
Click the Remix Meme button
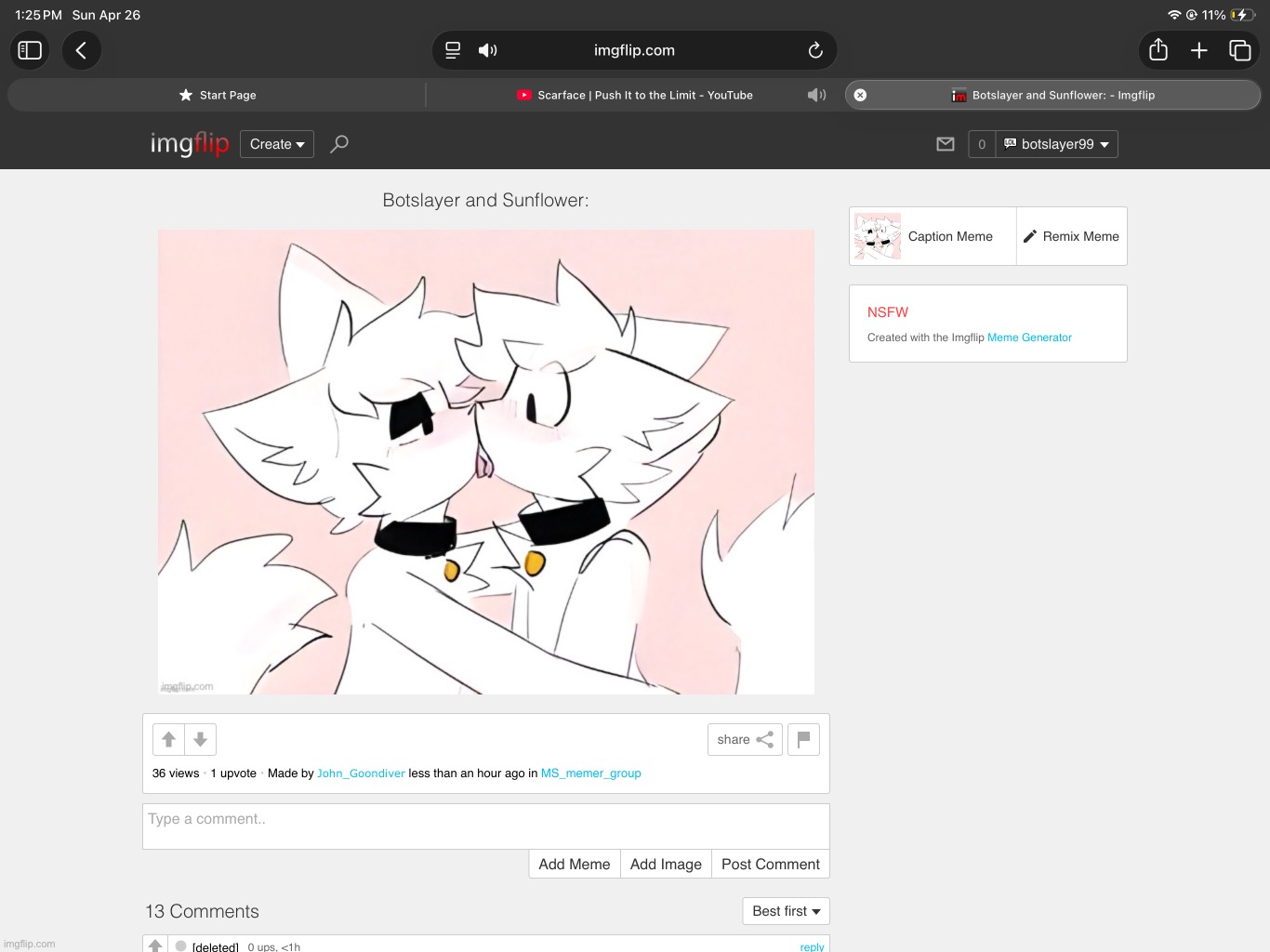click(1071, 236)
